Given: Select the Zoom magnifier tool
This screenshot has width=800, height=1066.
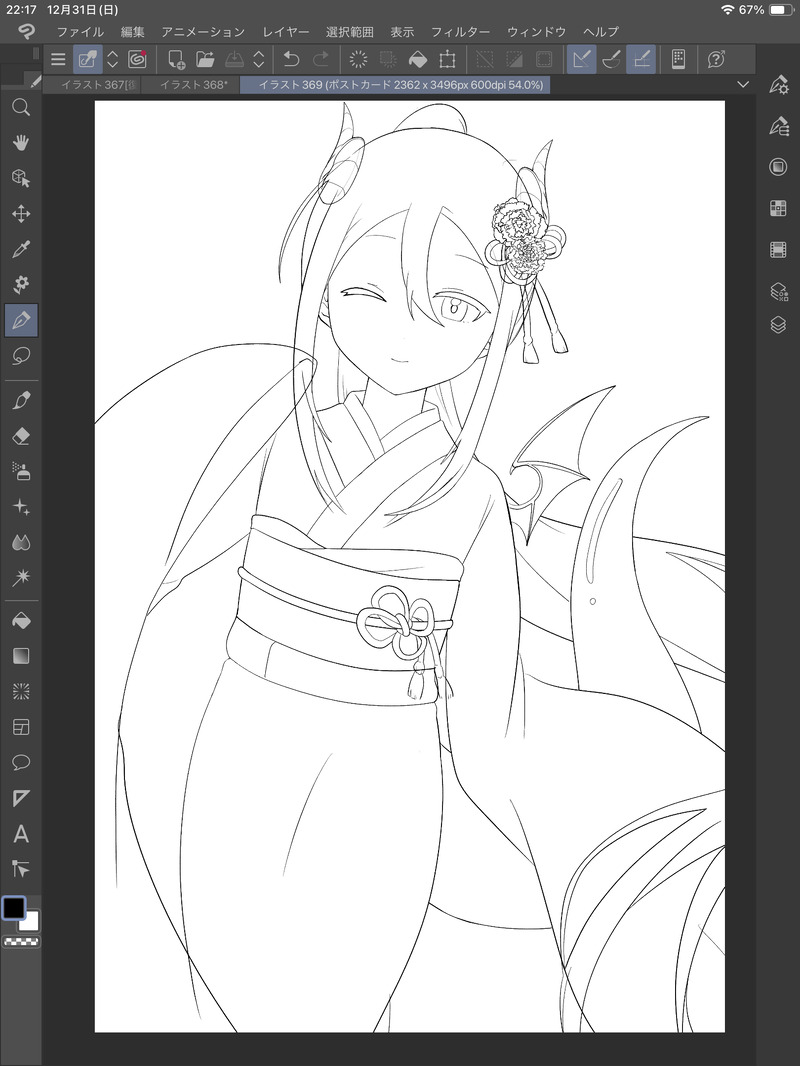Looking at the screenshot, I should [x=21, y=107].
